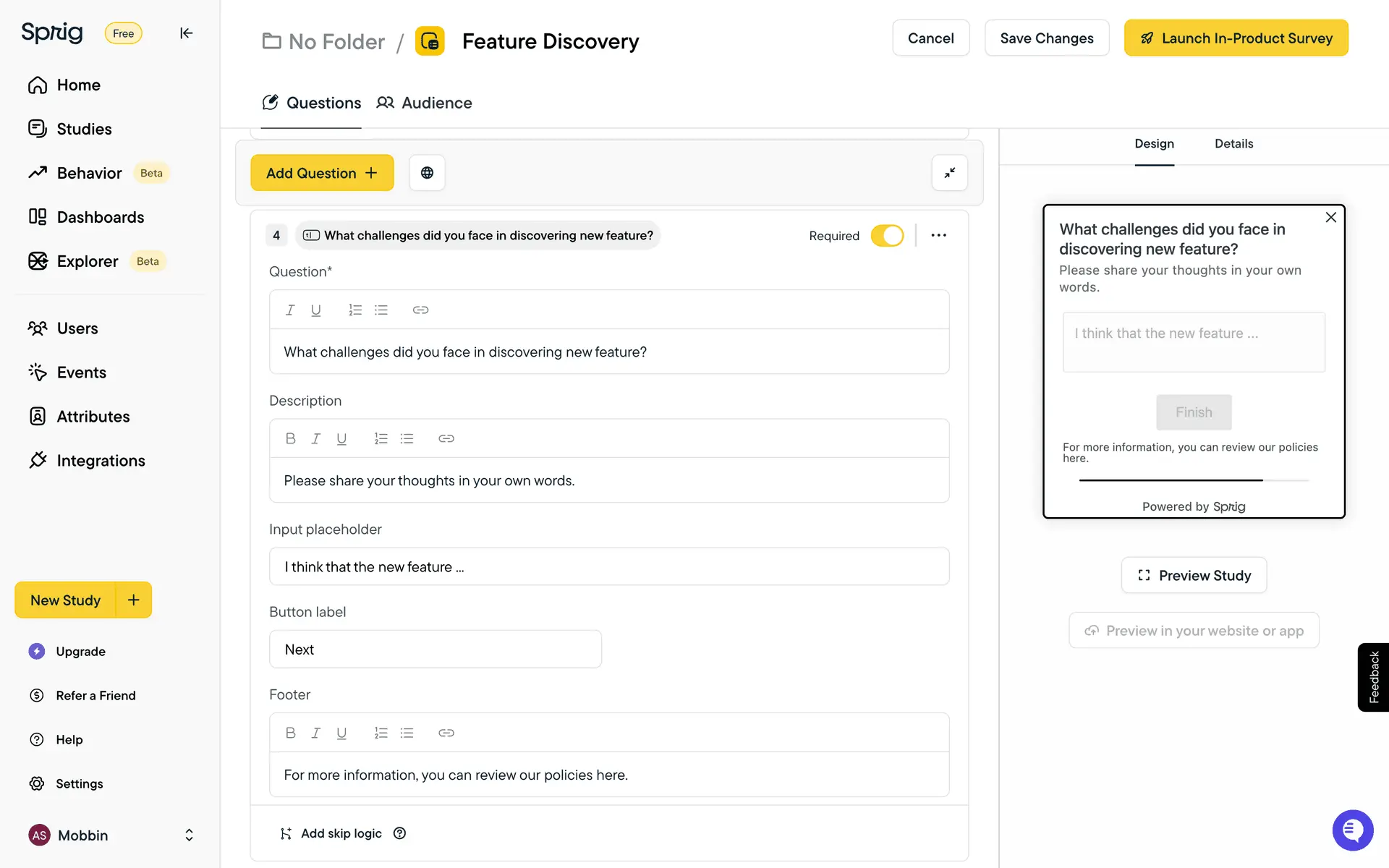This screenshot has width=1389, height=868.
Task: Open Explorer in the sidebar
Action: coord(87,261)
